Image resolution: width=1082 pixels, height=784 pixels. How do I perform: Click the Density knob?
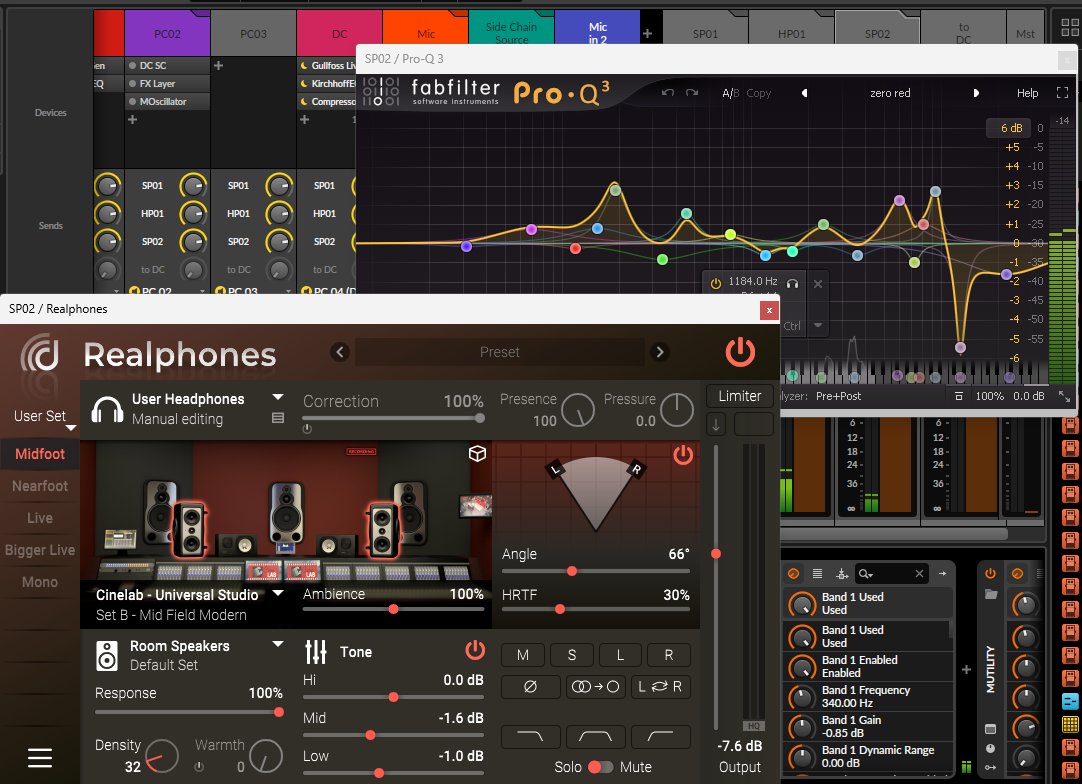click(162, 756)
